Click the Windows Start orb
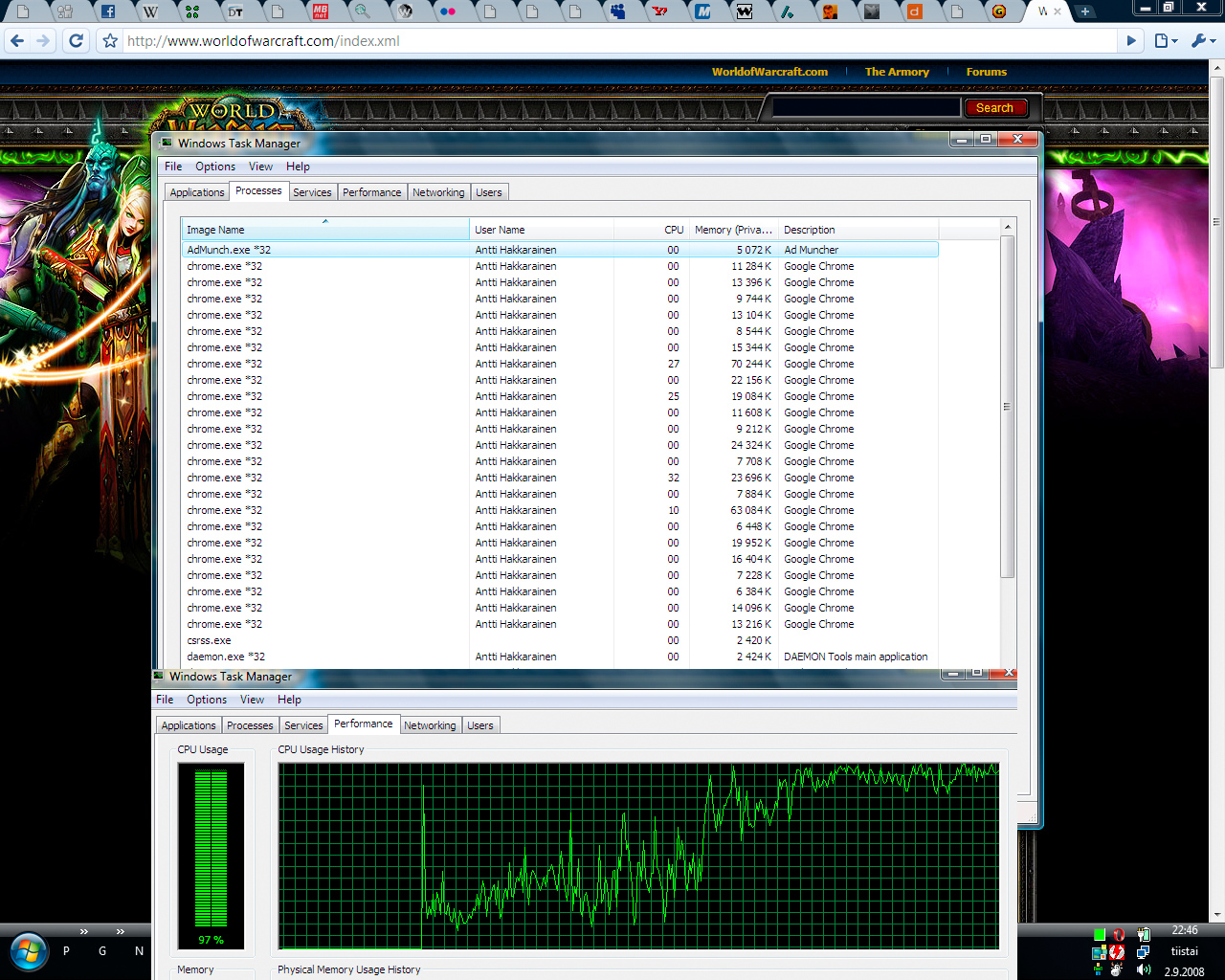This screenshot has height=980, width=1225. (x=28, y=951)
